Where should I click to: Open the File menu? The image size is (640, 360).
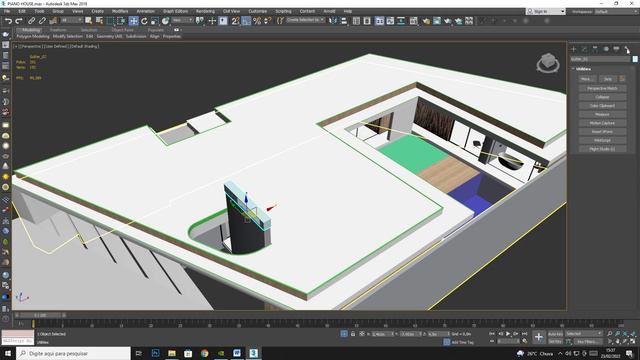point(7,11)
